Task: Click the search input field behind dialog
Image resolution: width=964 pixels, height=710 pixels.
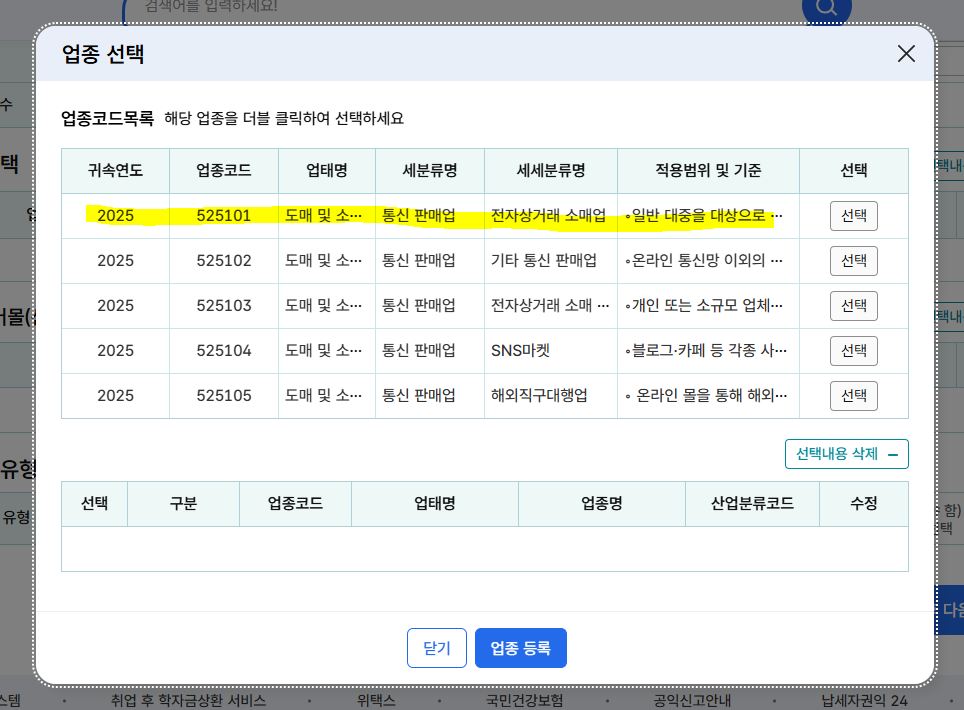Action: 461,7
